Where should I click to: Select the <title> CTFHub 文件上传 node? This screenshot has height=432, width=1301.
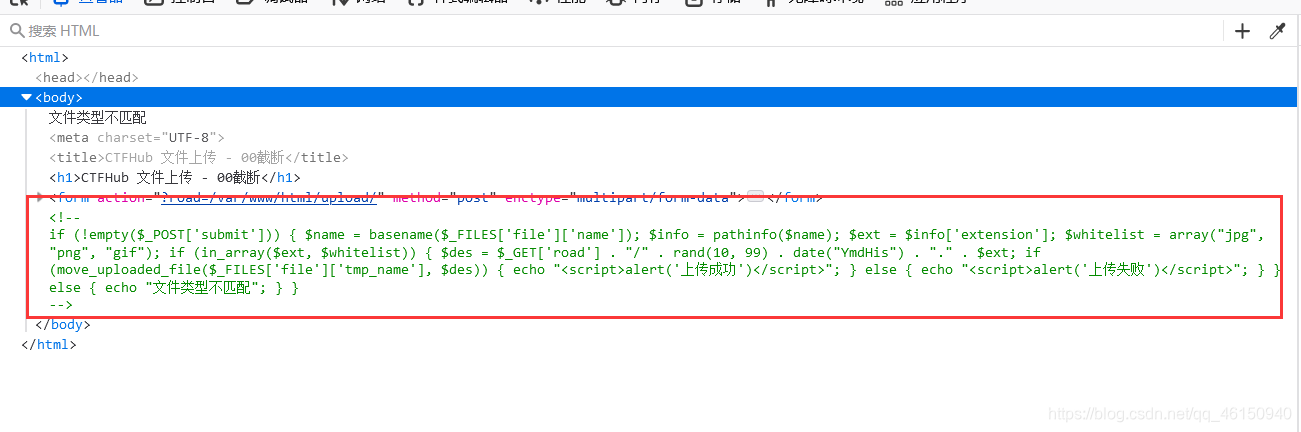198,157
